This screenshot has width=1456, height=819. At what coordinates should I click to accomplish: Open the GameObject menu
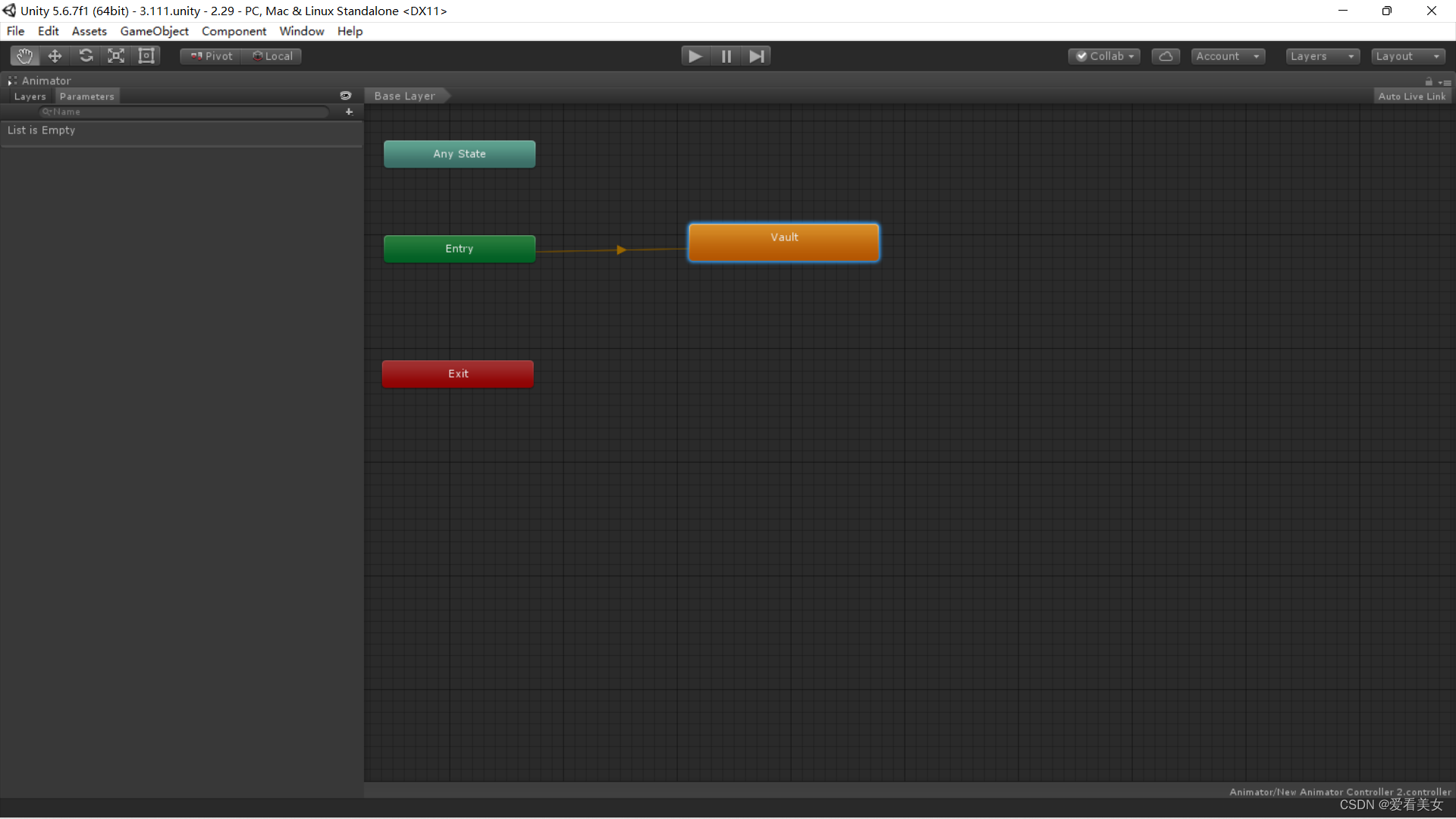pos(154,31)
